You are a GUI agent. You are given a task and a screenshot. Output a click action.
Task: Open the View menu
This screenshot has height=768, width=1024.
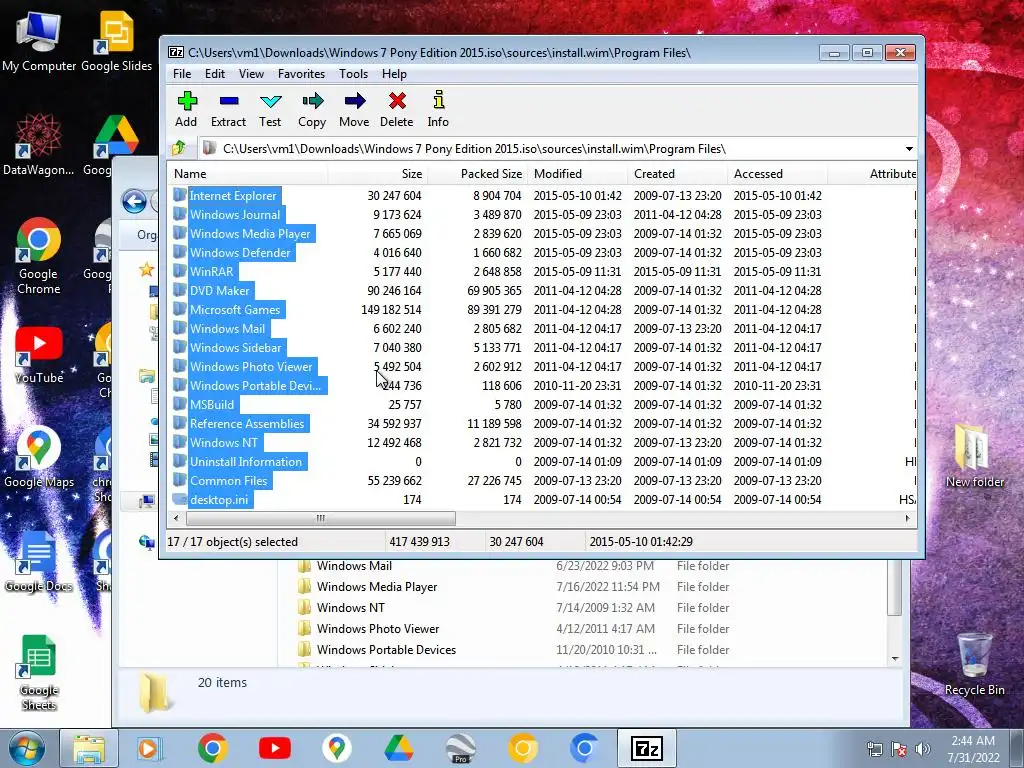[251, 74]
